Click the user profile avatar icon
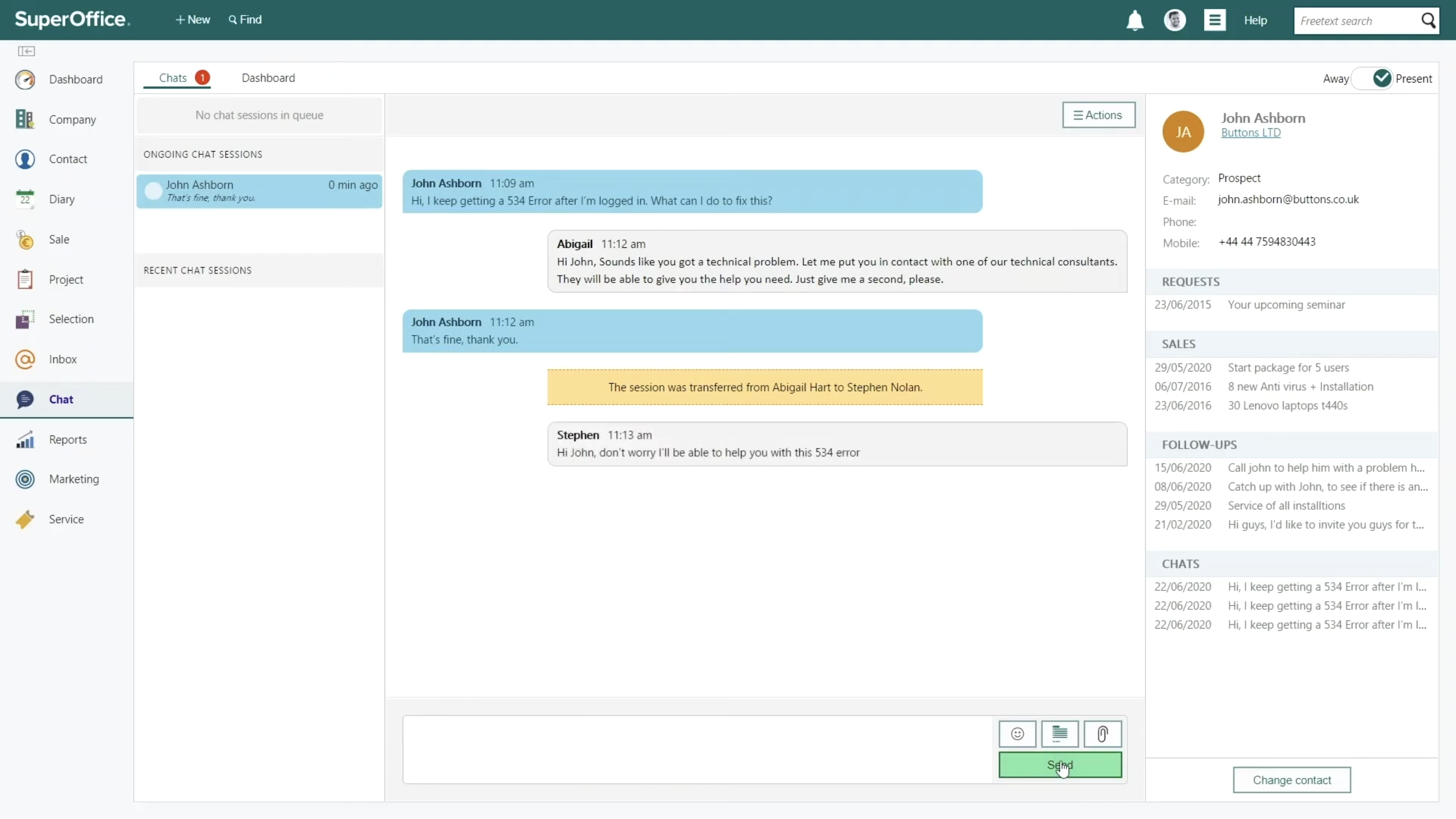Screen dimensions: 1456x819 tap(1174, 20)
